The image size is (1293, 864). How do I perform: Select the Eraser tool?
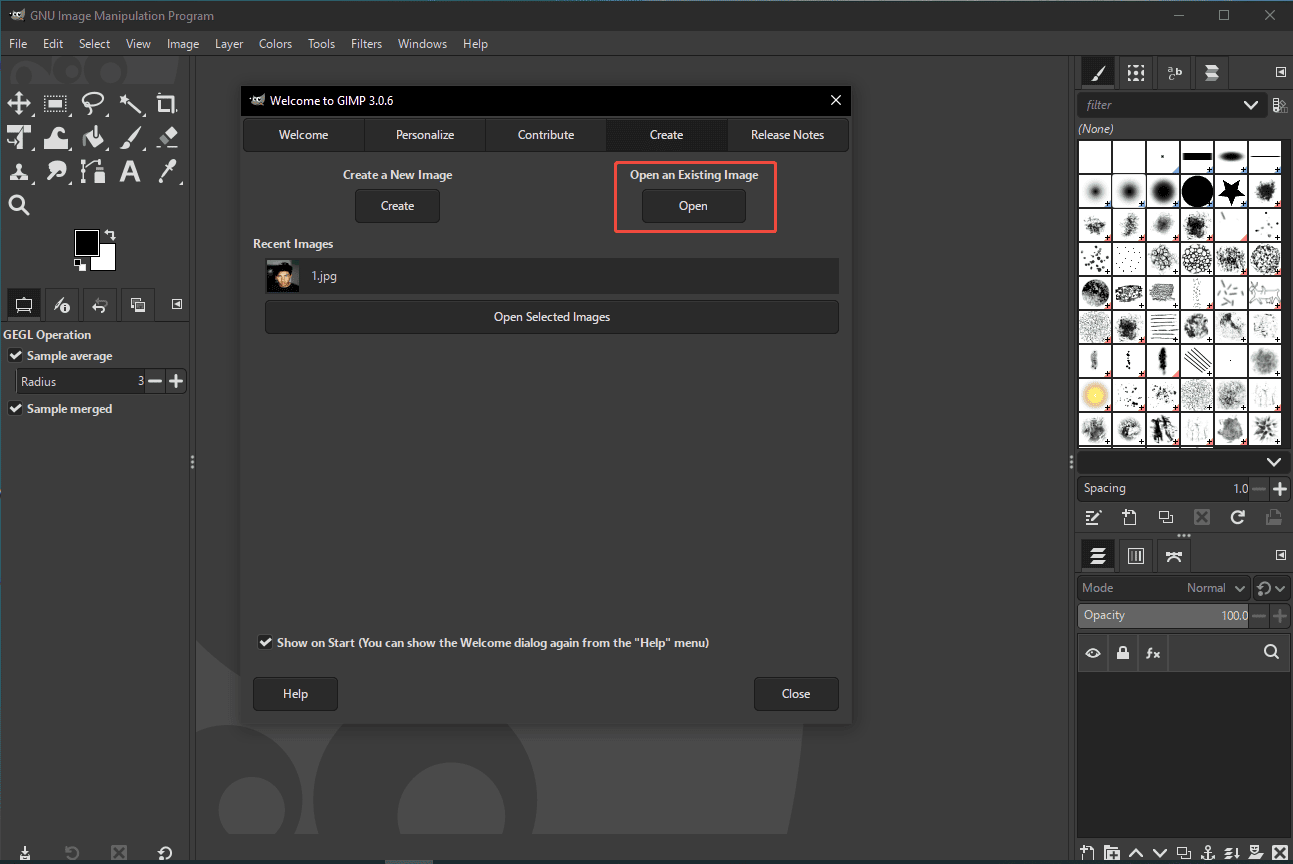pos(166,137)
